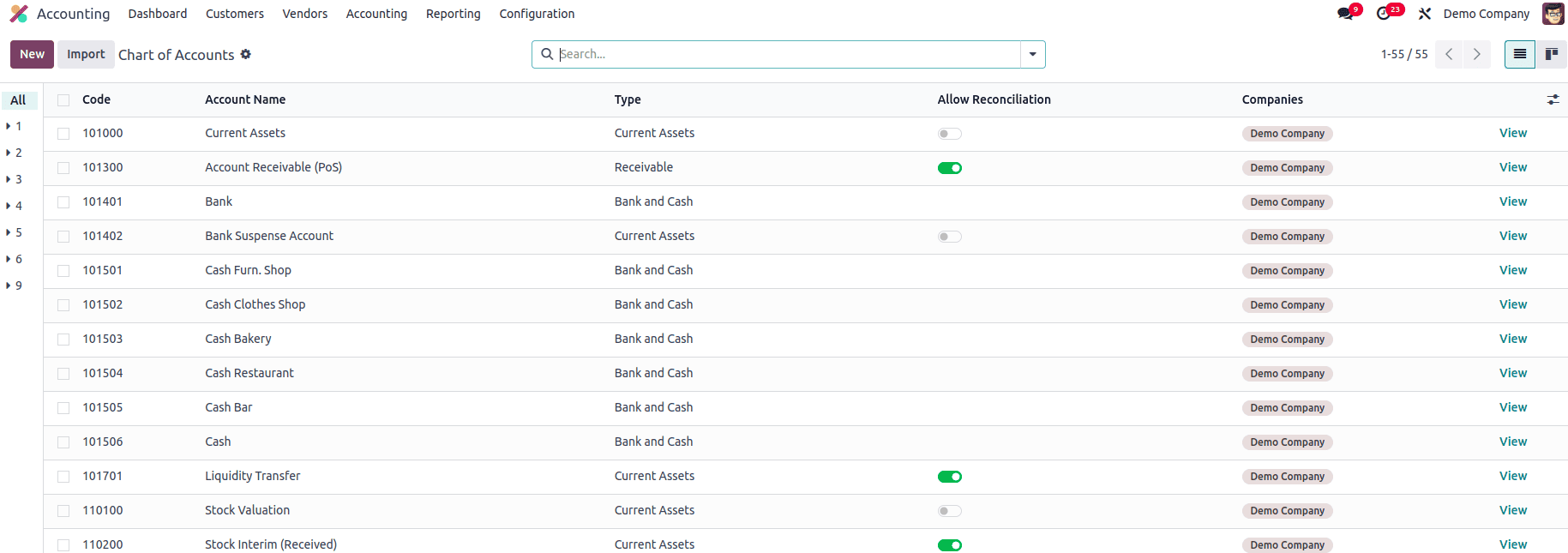The width and height of the screenshot is (1568, 553).
Task: Click the Import button
Action: (x=86, y=54)
